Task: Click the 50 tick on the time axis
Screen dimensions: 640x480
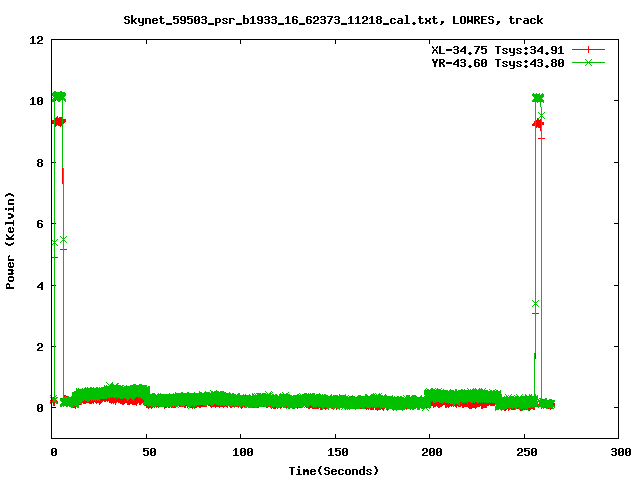Action: [x=147, y=453]
